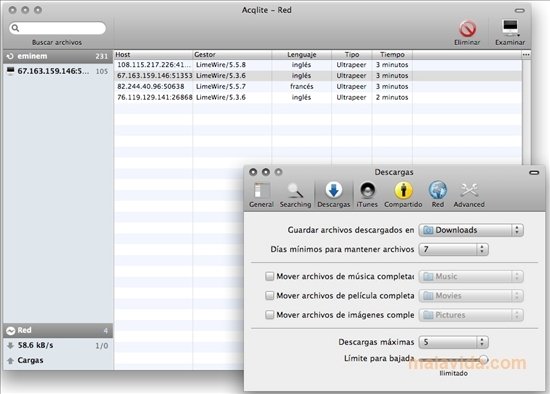Click the Buscar archivos search field
The width and height of the screenshot is (550, 394).
[58, 28]
